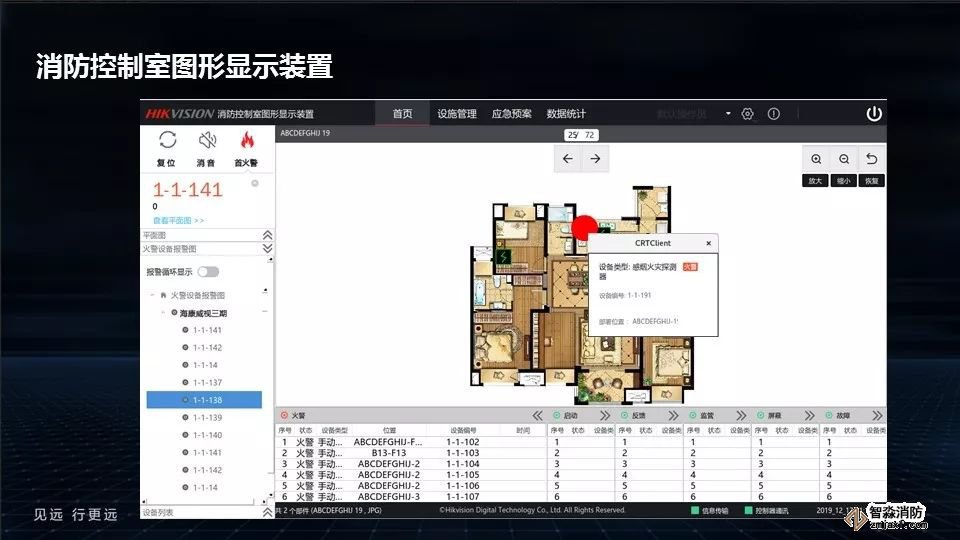Collapse the 平面图 panel section
Viewport: 960px width, 540px height.
267,235
